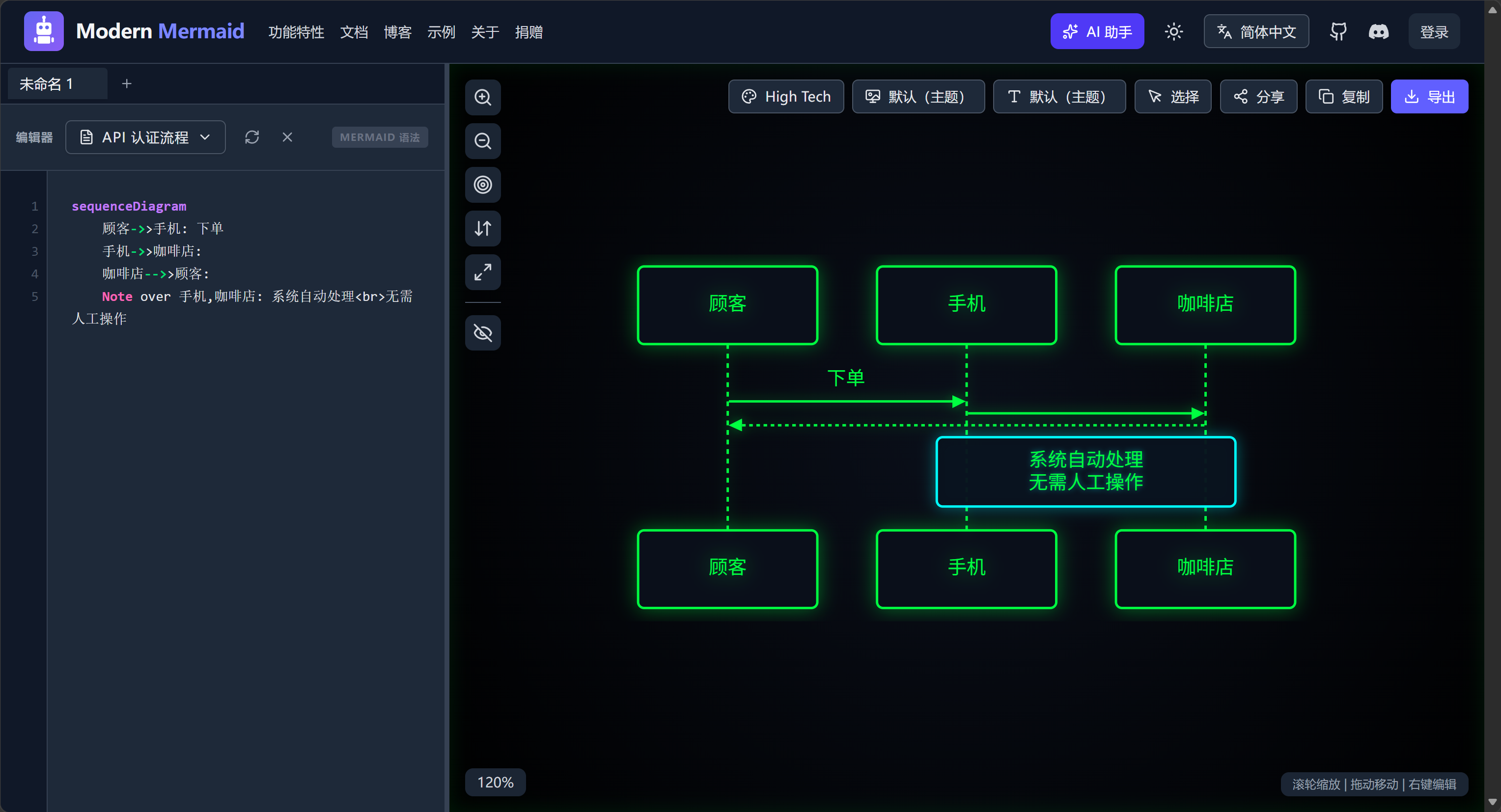Click the page vertical scrollbar

point(1493,406)
